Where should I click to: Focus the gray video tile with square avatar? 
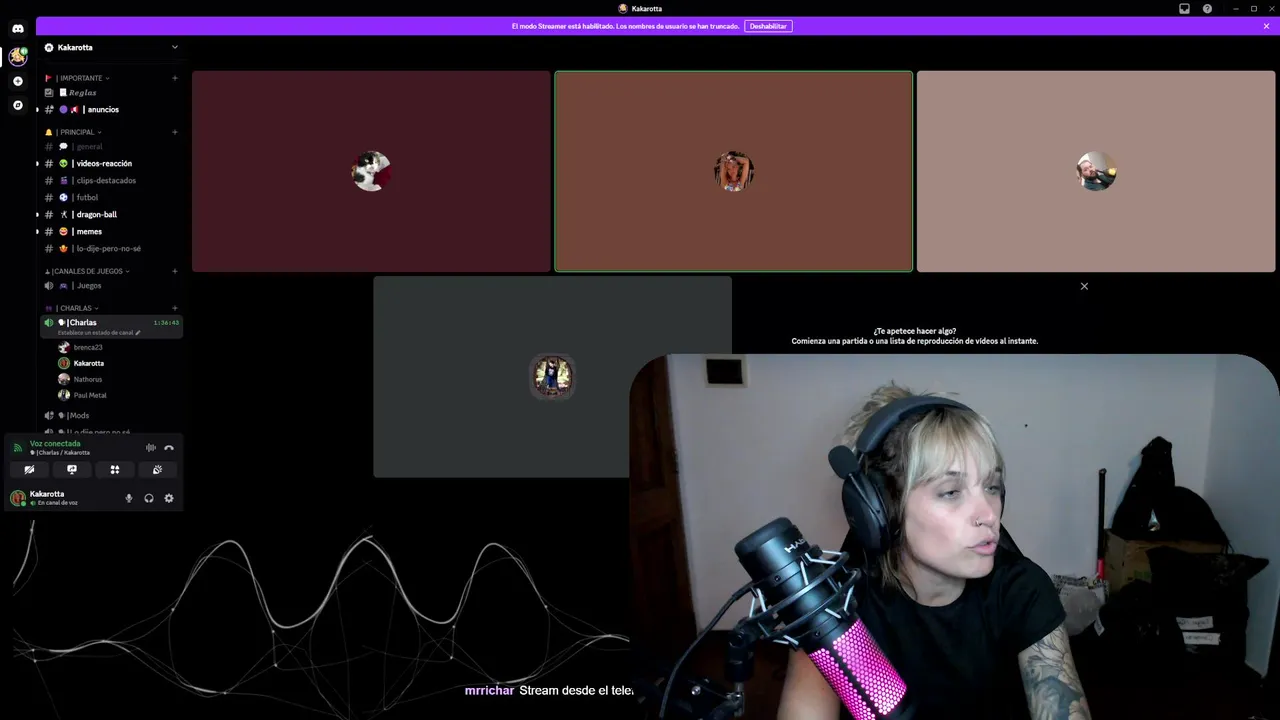pos(552,377)
